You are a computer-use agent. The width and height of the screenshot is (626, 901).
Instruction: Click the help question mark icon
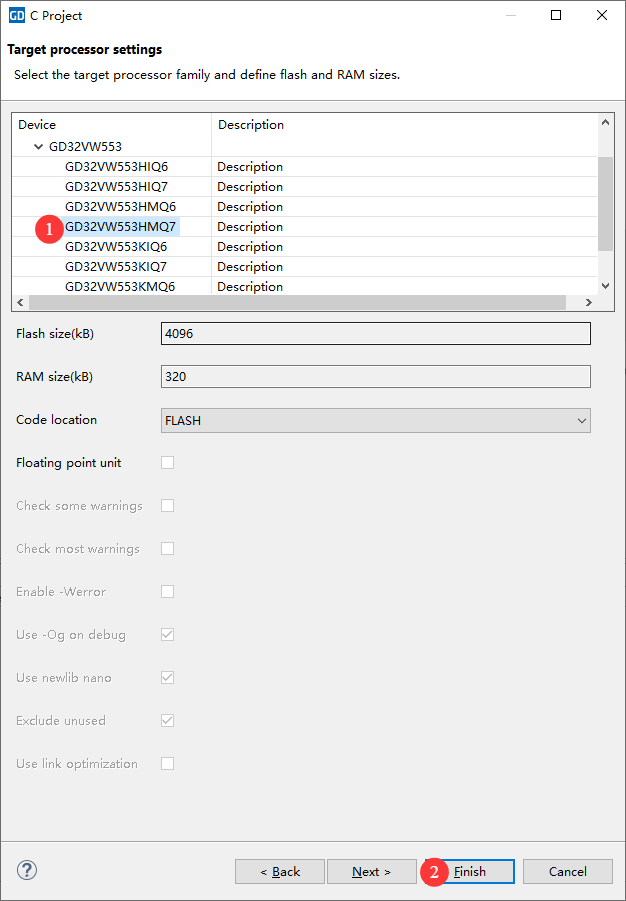pyautogui.click(x=27, y=870)
